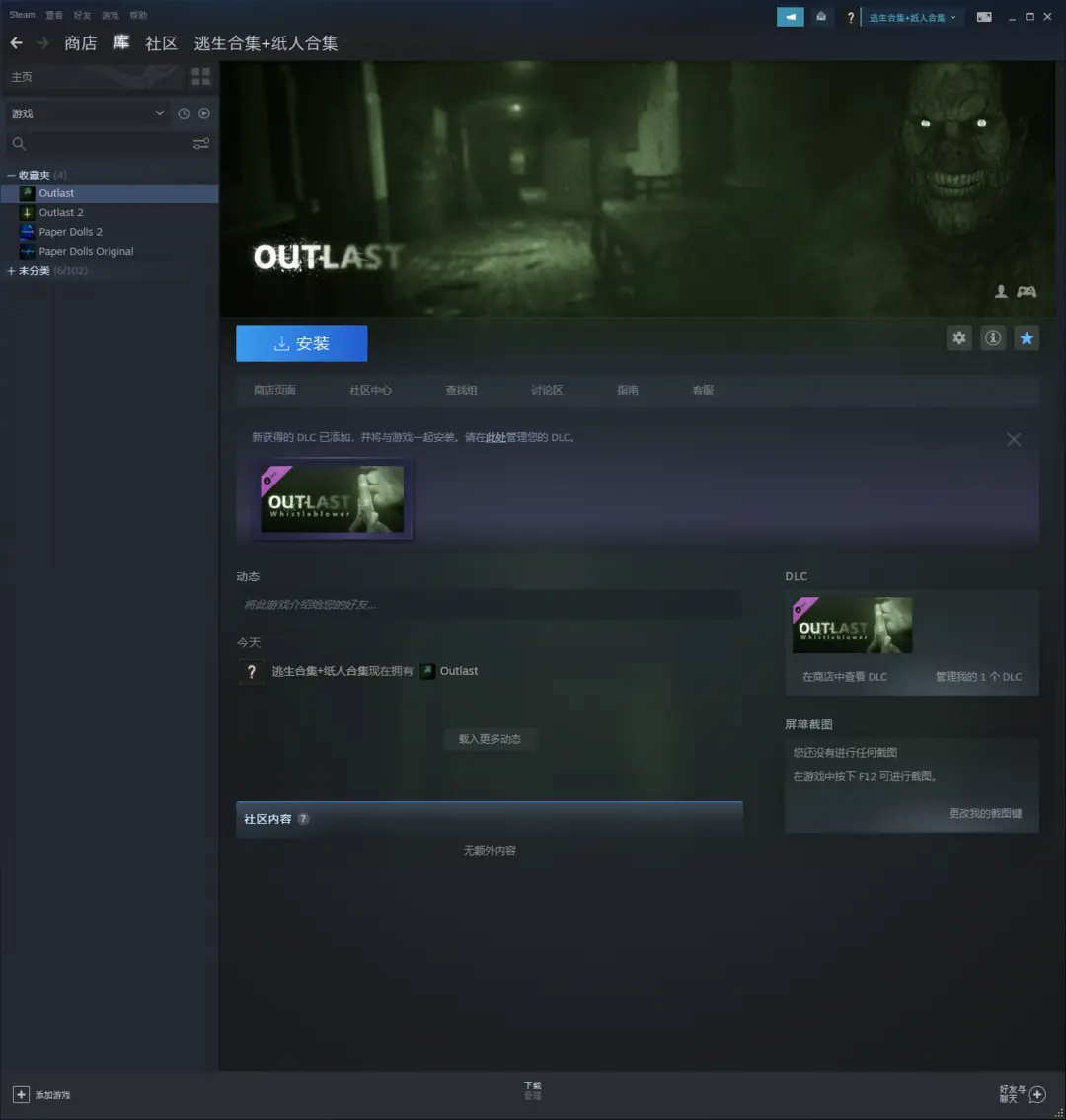The image size is (1066, 1120).
Task: Click the activity status input field
Action: [490, 605]
